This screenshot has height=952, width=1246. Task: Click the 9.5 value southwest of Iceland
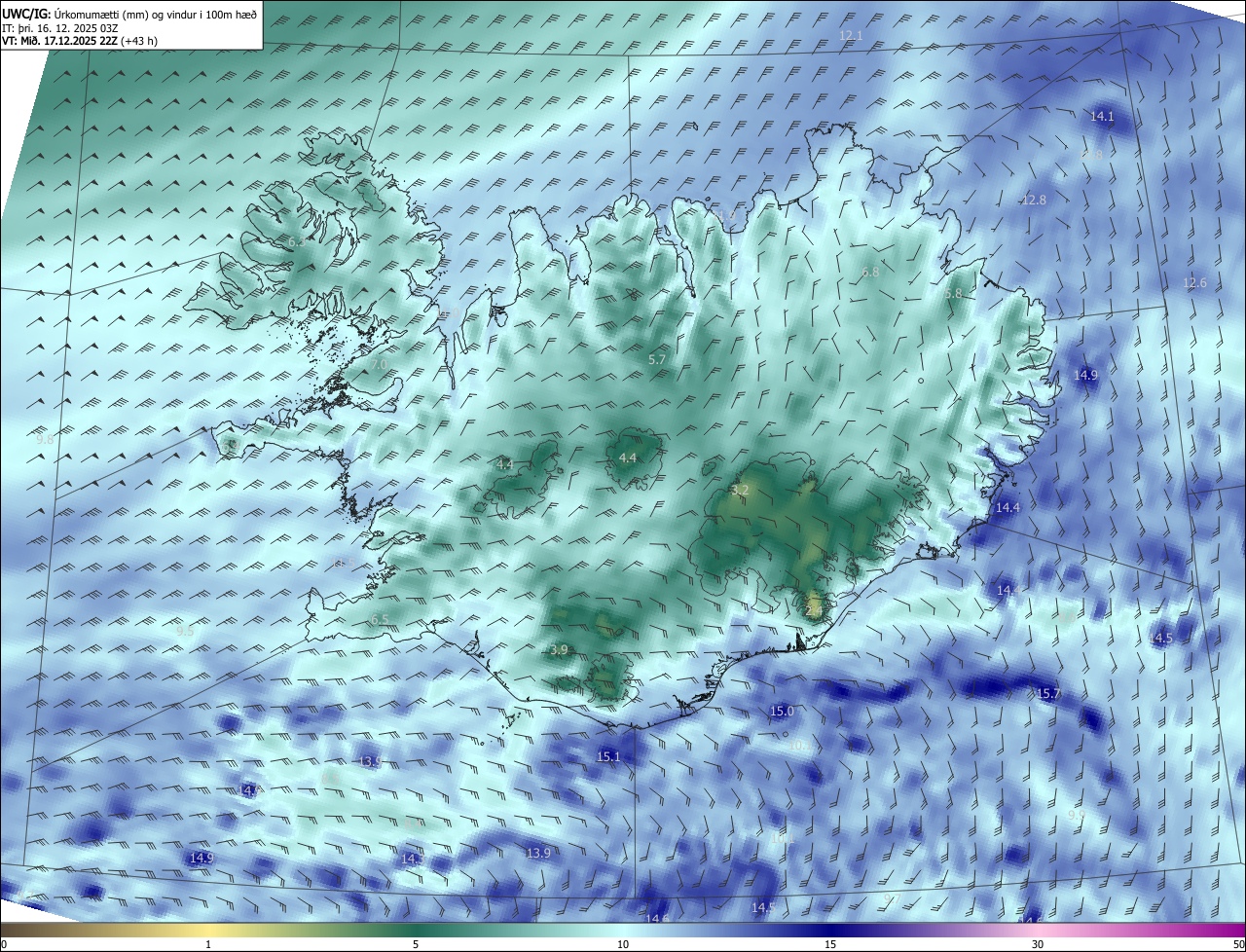[185, 631]
